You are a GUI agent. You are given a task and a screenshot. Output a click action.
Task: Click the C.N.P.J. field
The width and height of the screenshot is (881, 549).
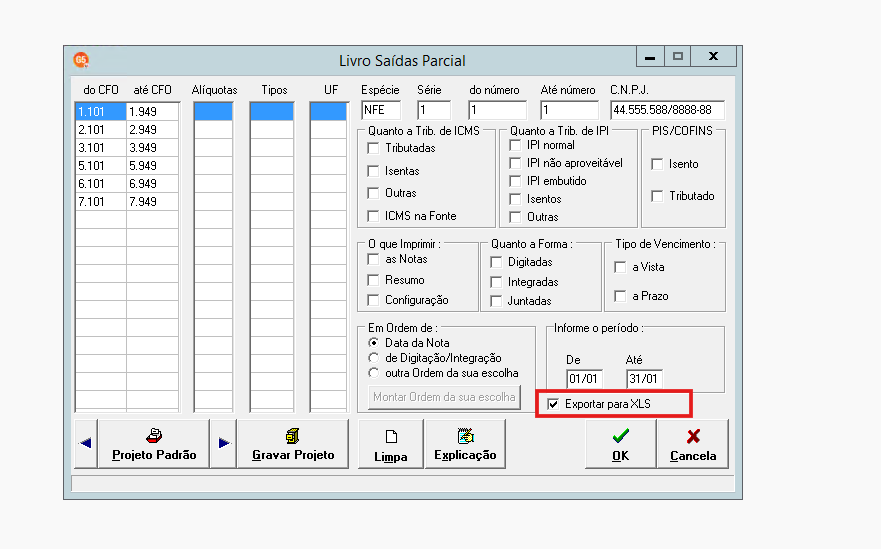(x=667, y=110)
